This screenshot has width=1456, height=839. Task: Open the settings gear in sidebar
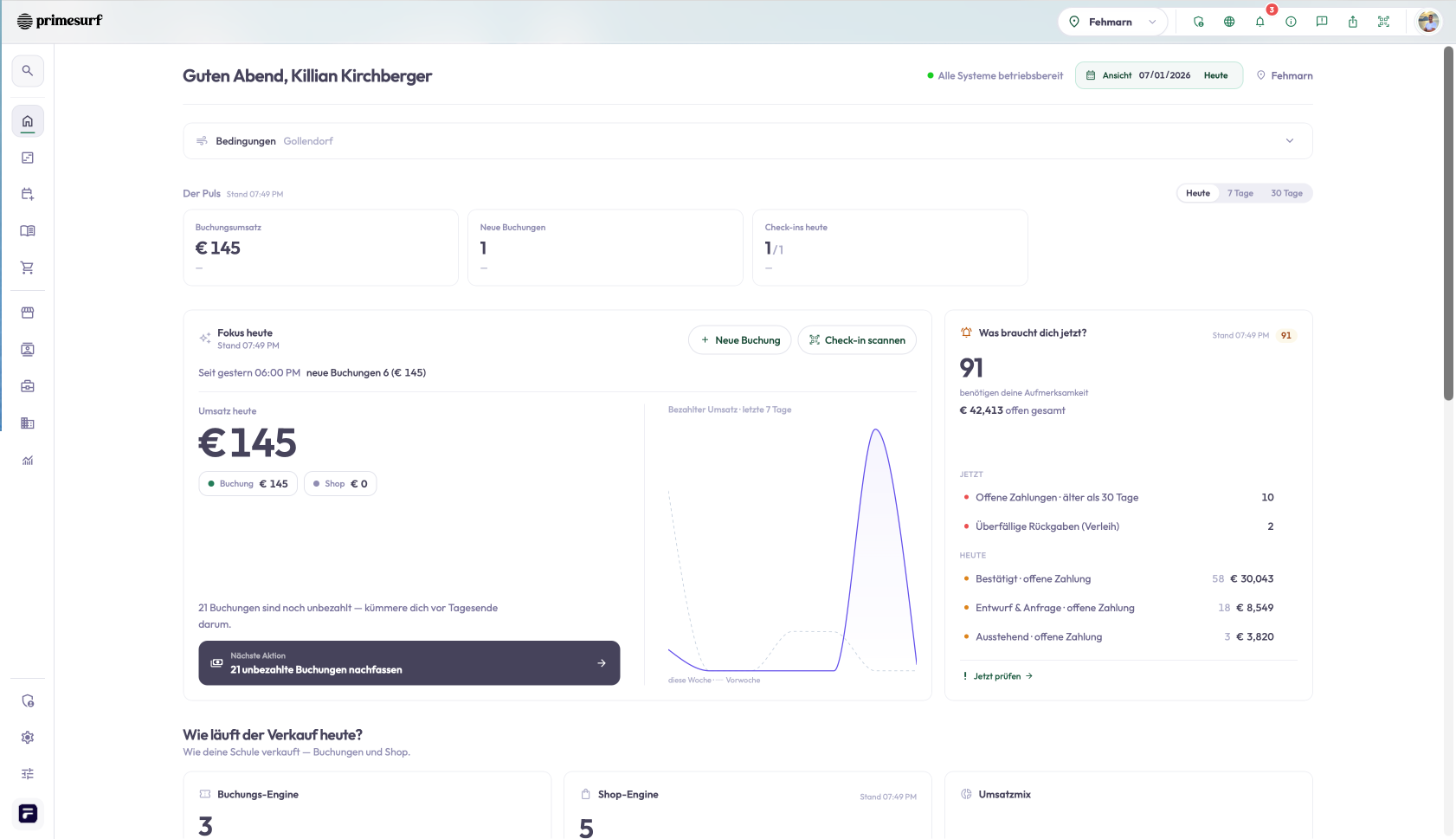pos(28,738)
